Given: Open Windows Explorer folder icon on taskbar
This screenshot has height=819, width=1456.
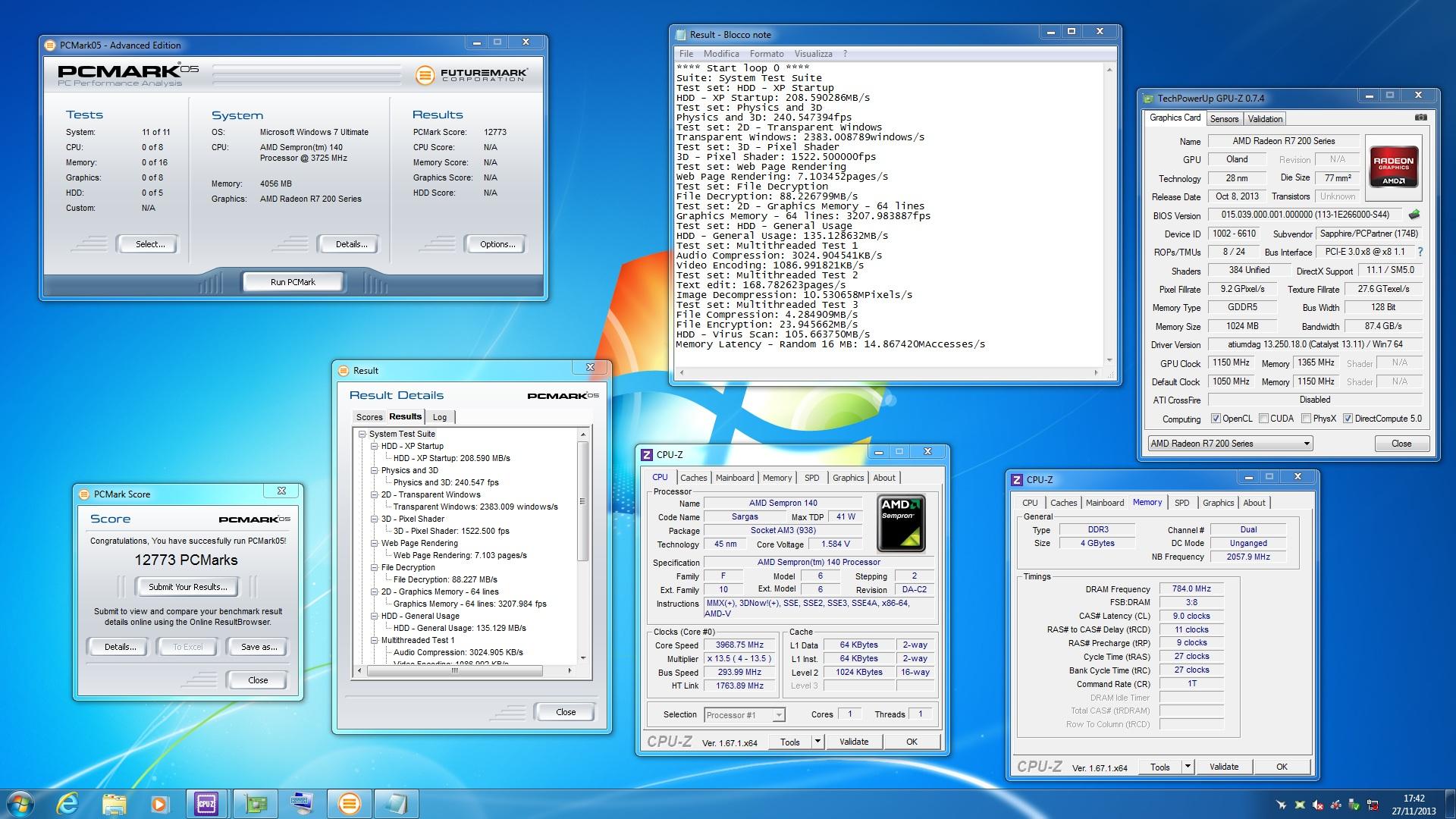Looking at the screenshot, I should (114, 803).
